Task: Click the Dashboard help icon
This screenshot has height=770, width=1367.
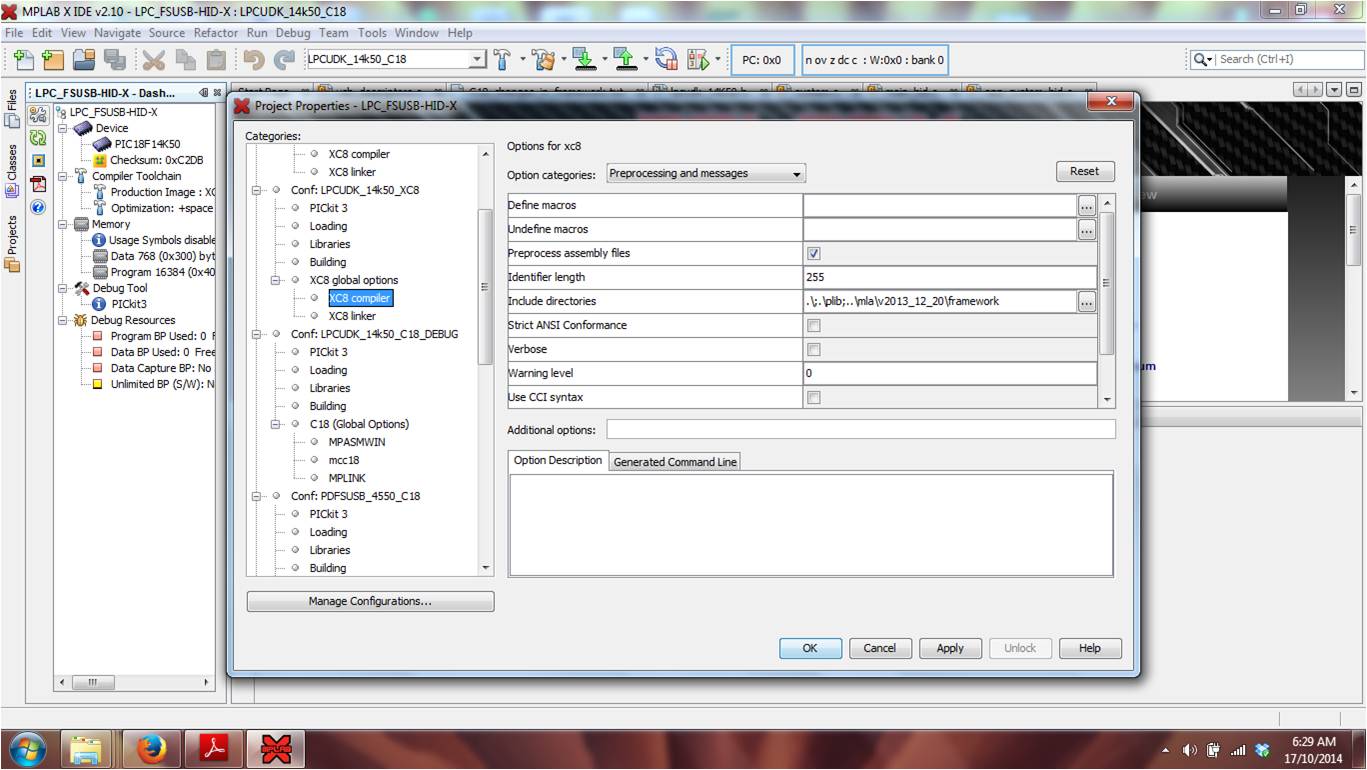Action: (x=38, y=208)
